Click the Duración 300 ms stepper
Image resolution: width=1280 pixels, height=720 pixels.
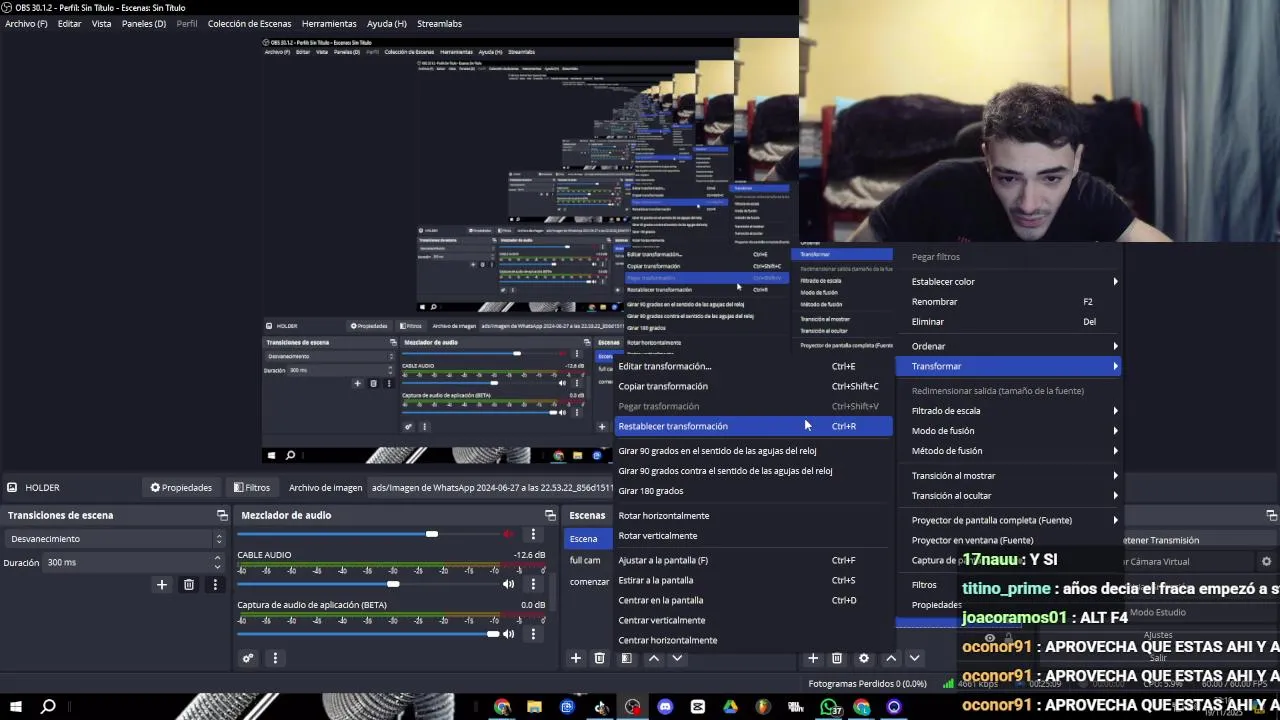(x=219, y=562)
